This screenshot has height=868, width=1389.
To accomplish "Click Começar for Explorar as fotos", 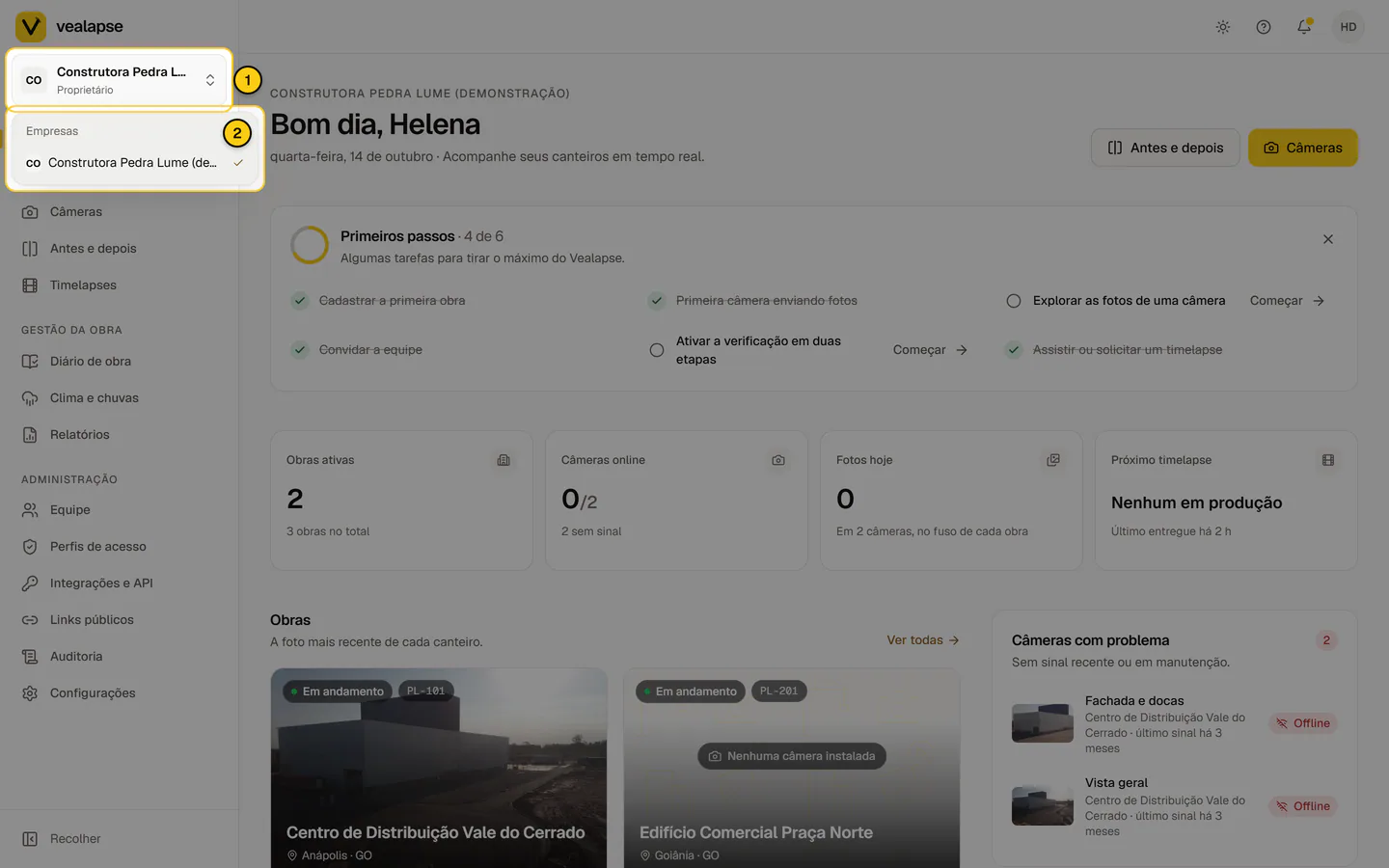I will (x=1287, y=301).
